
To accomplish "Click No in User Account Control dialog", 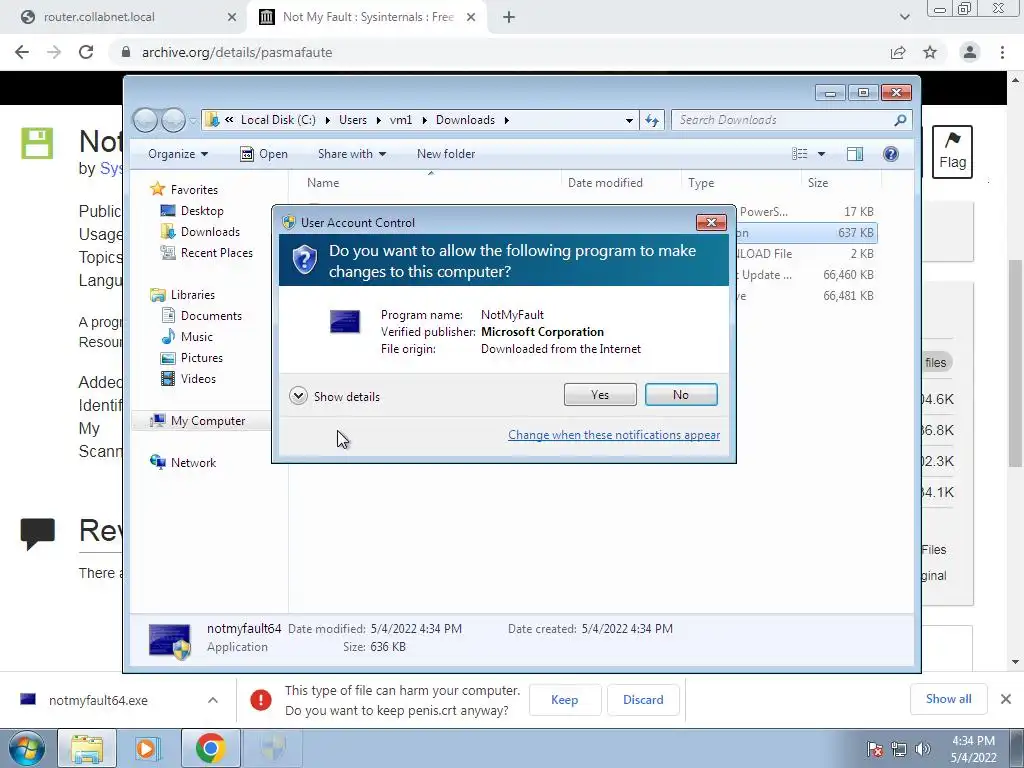I will 680,394.
